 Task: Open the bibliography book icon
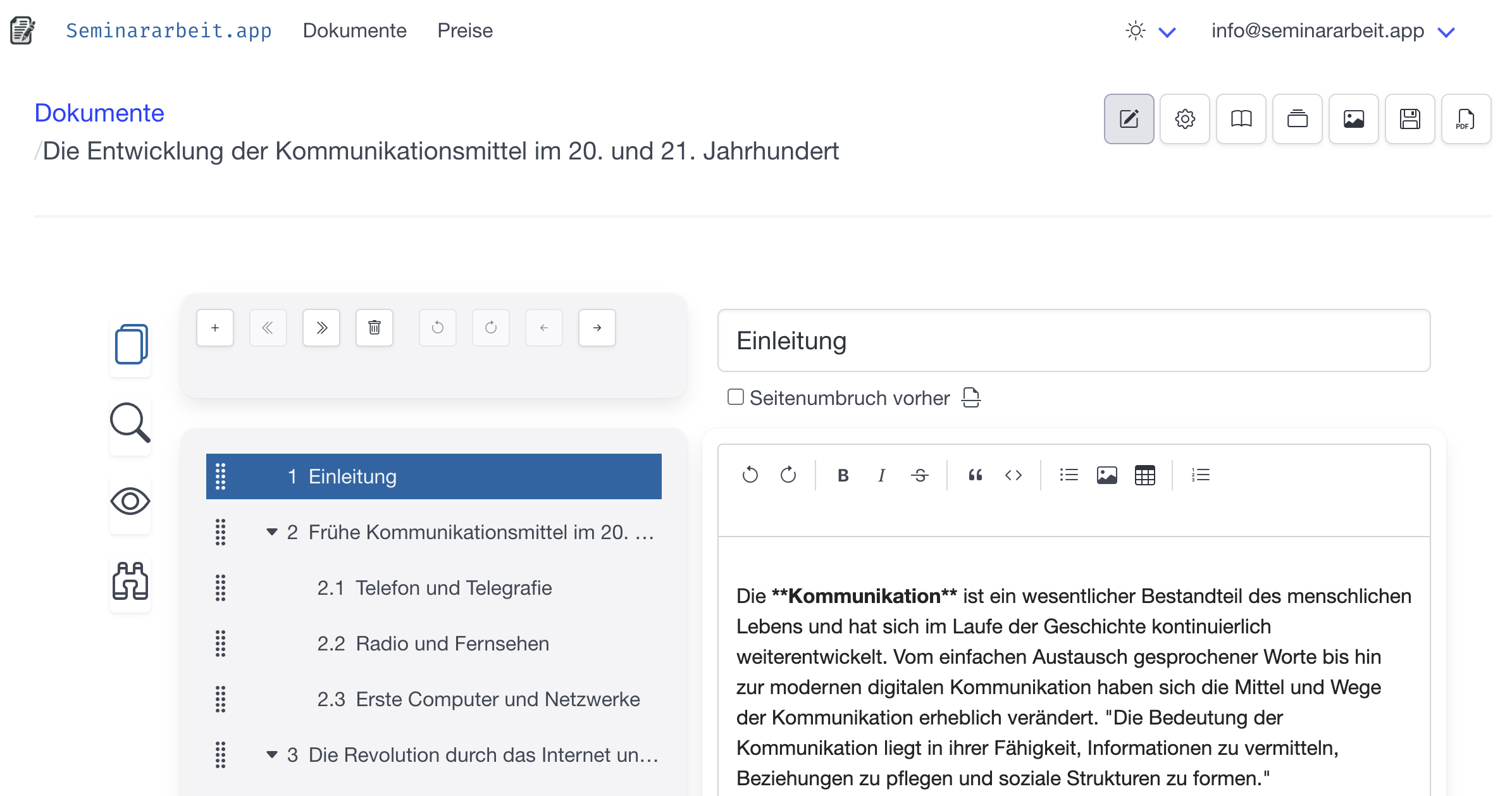pyautogui.click(x=1241, y=119)
